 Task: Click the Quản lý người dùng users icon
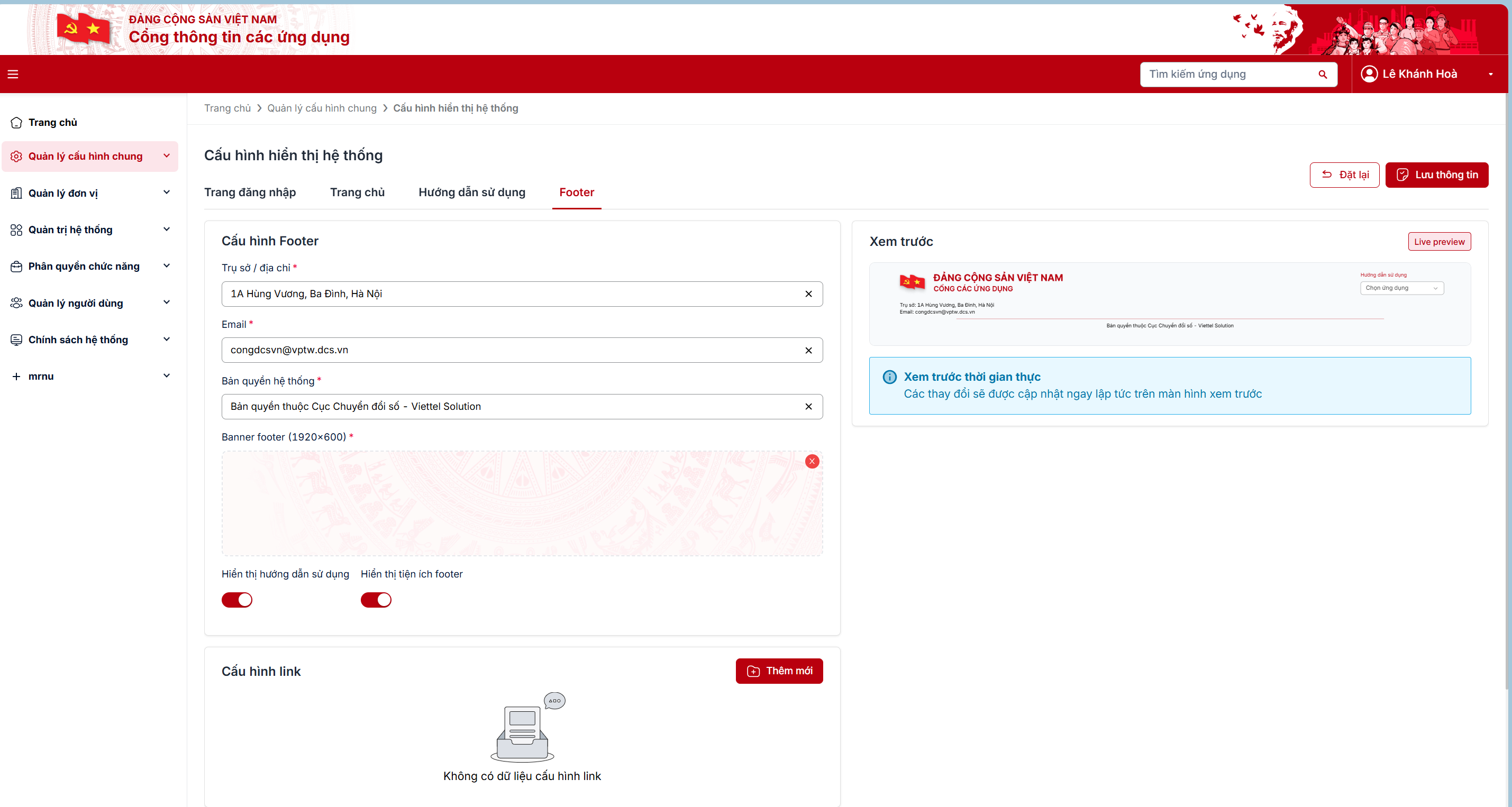(x=16, y=303)
